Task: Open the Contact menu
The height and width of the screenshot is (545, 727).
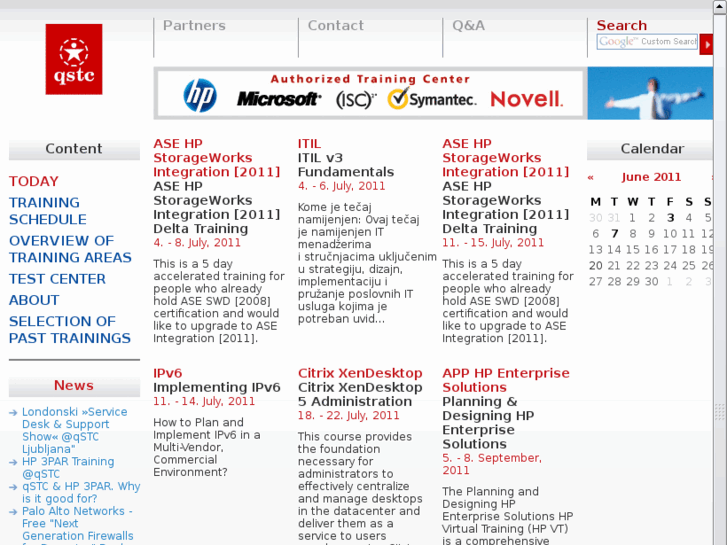Action: click(336, 26)
